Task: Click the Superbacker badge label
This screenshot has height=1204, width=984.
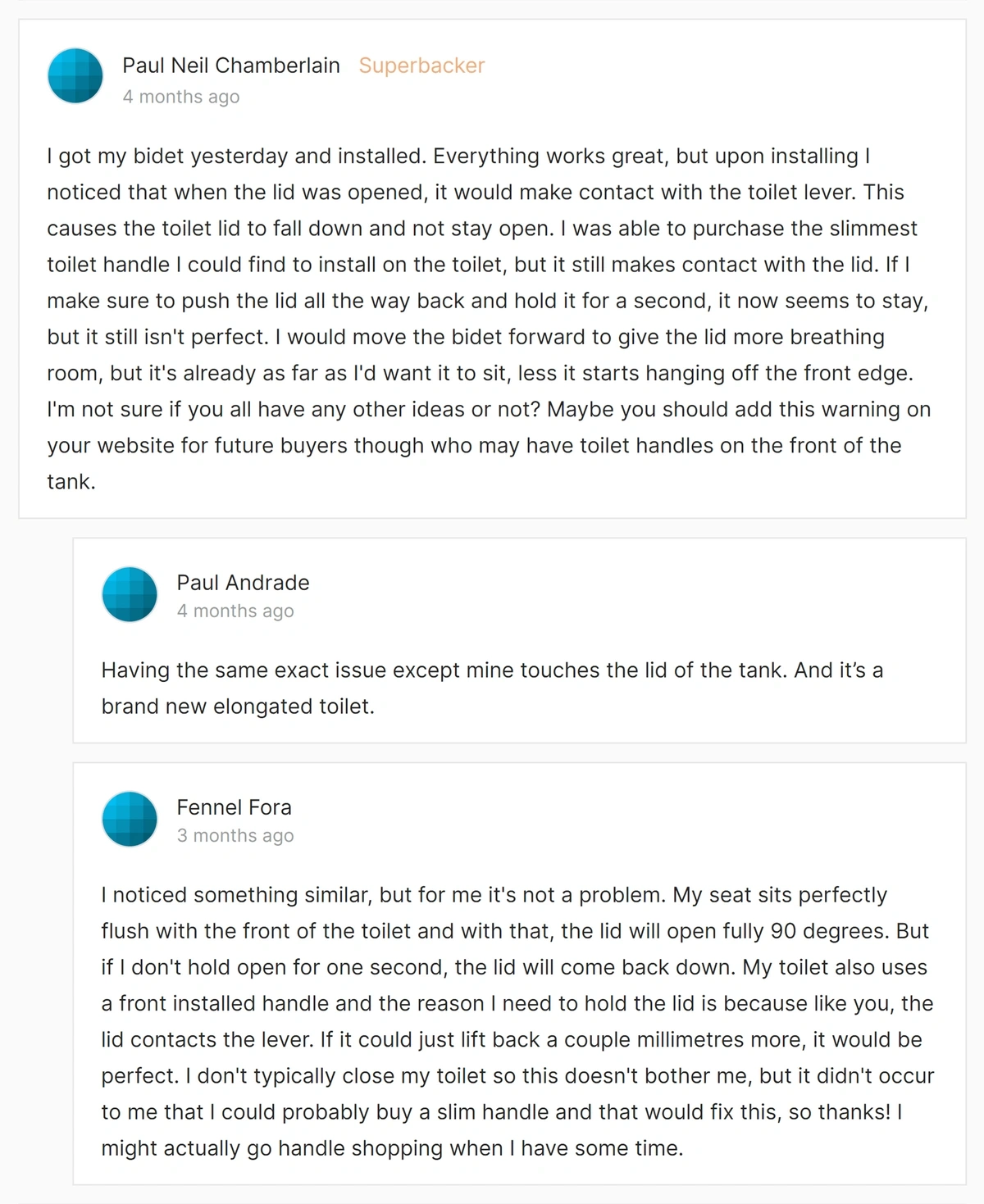Action: (x=421, y=66)
